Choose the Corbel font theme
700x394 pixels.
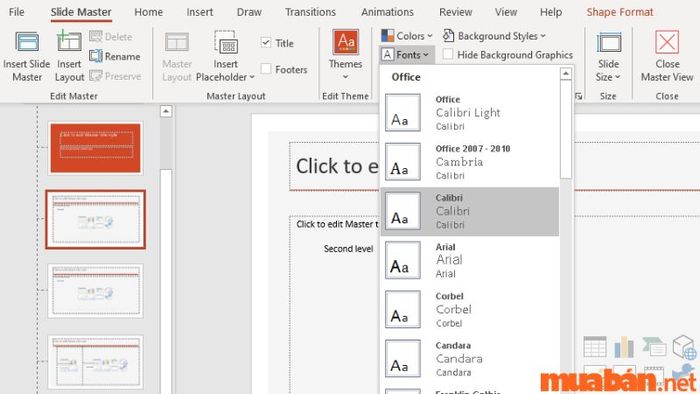coord(470,309)
